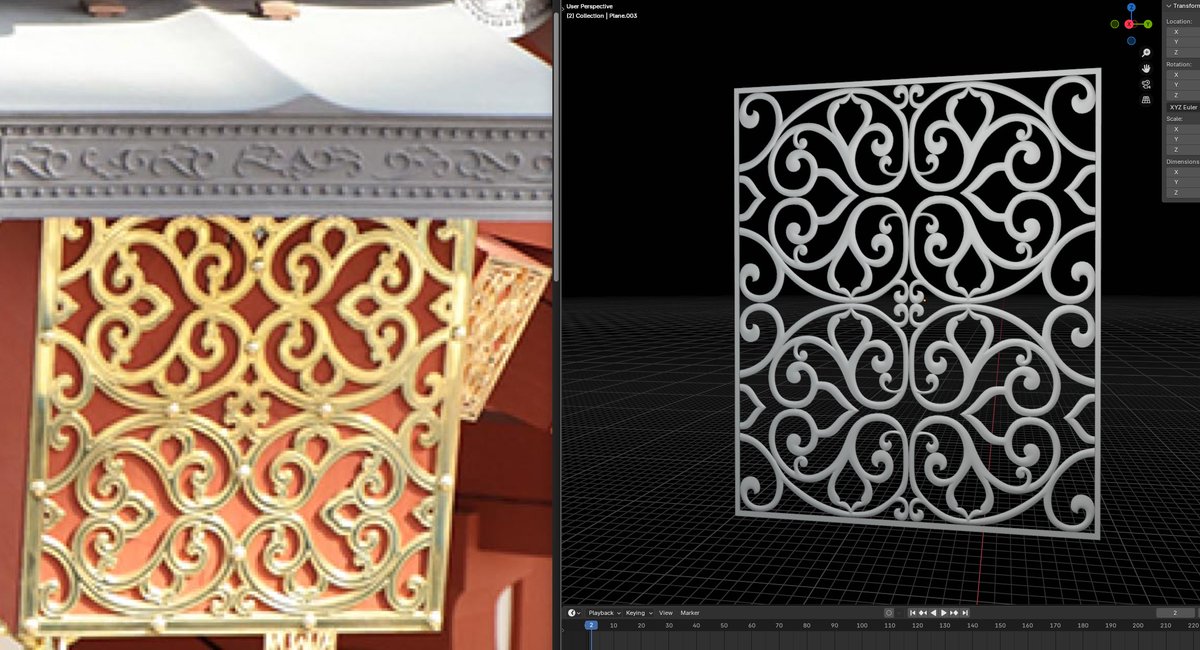1200x650 pixels.
Task: Click the User Perspective viewport label
Action: (x=589, y=7)
